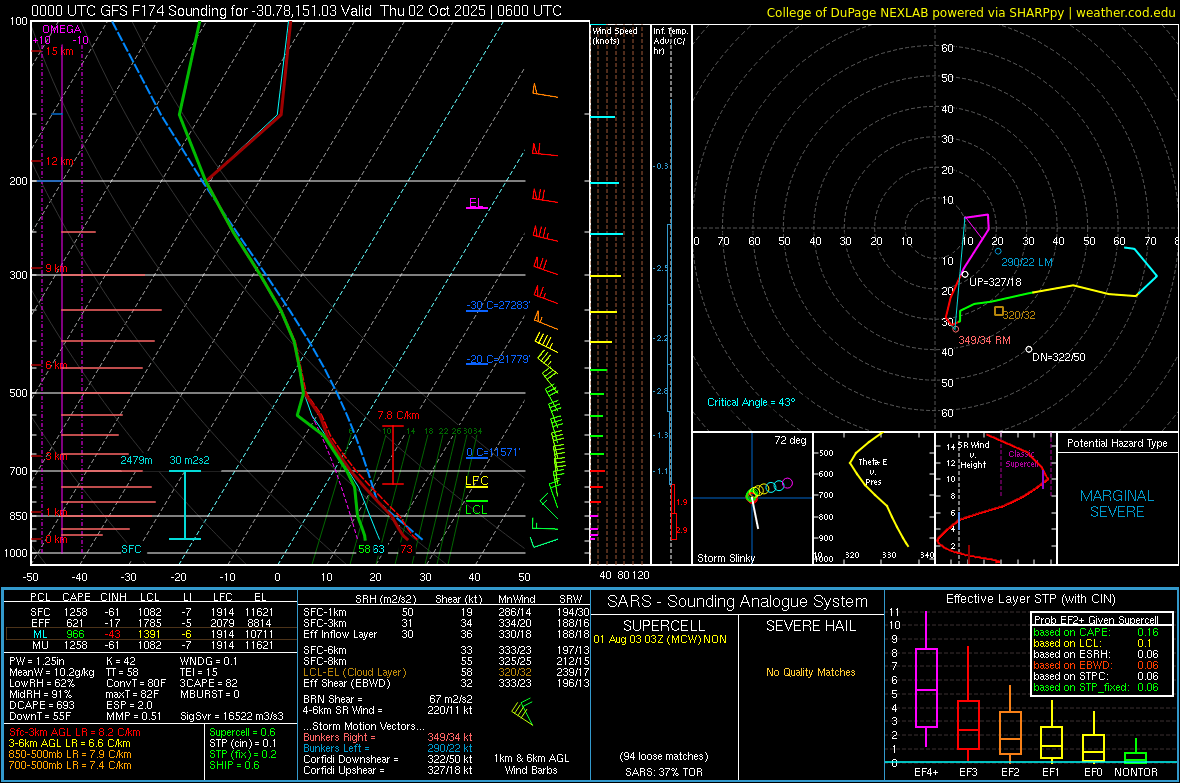Screen dimensions: 1180x783
Task: Click the 'No Quality Matches' hail text
Action: click(x=810, y=672)
